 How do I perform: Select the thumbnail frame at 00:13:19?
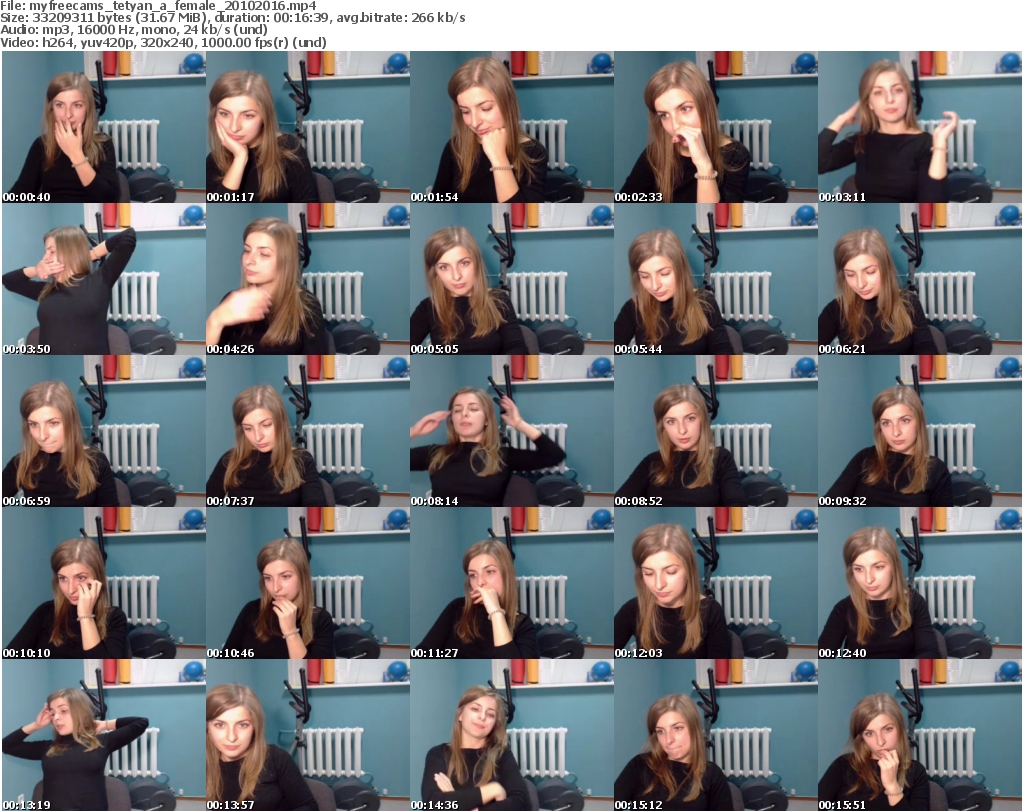104,735
